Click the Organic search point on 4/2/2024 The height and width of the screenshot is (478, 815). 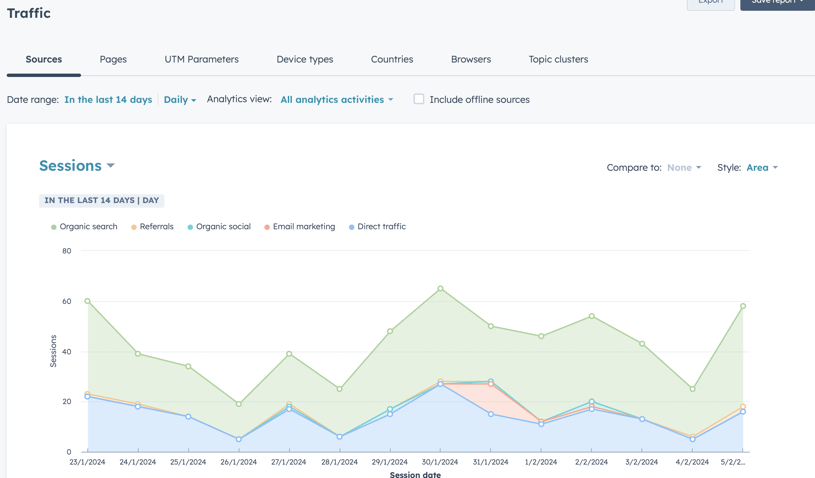[692, 389]
